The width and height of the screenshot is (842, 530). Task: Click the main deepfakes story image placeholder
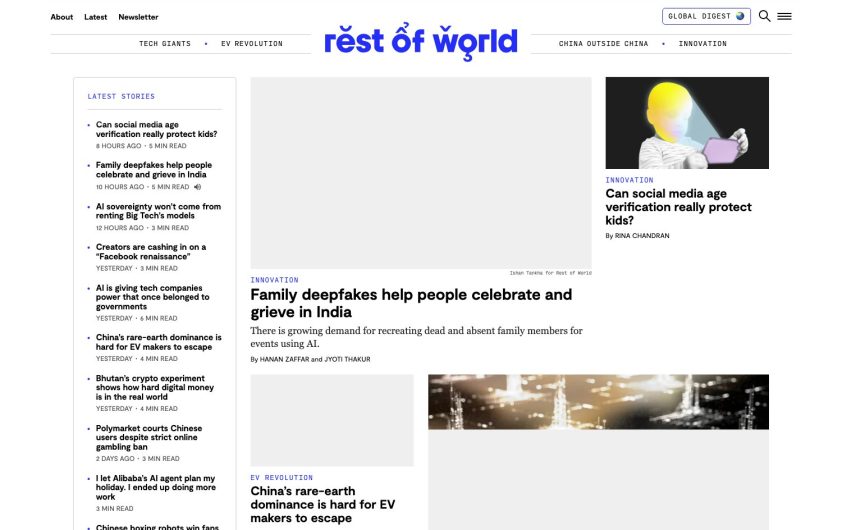pos(421,172)
